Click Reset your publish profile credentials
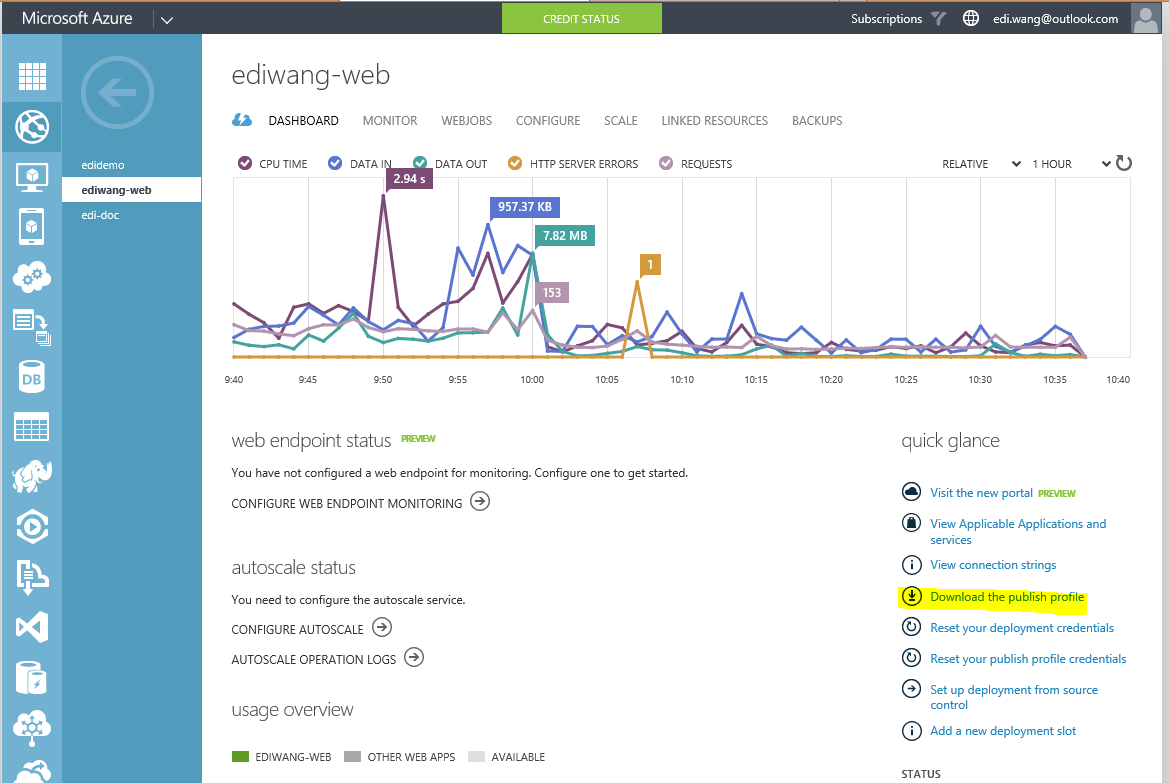1169x783 pixels. pos(1028,659)
